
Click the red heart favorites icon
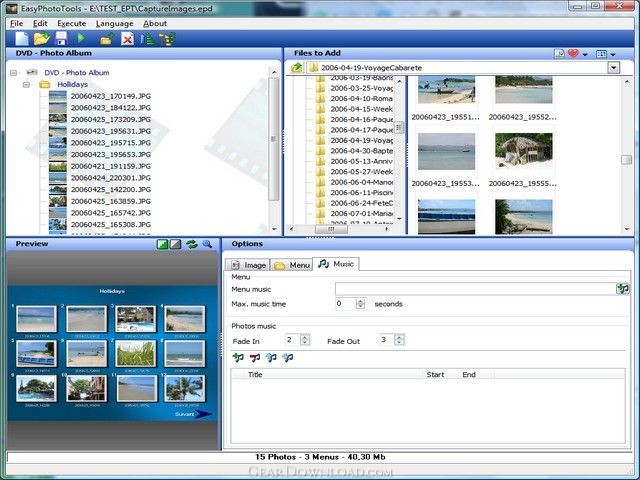(573, 53)
